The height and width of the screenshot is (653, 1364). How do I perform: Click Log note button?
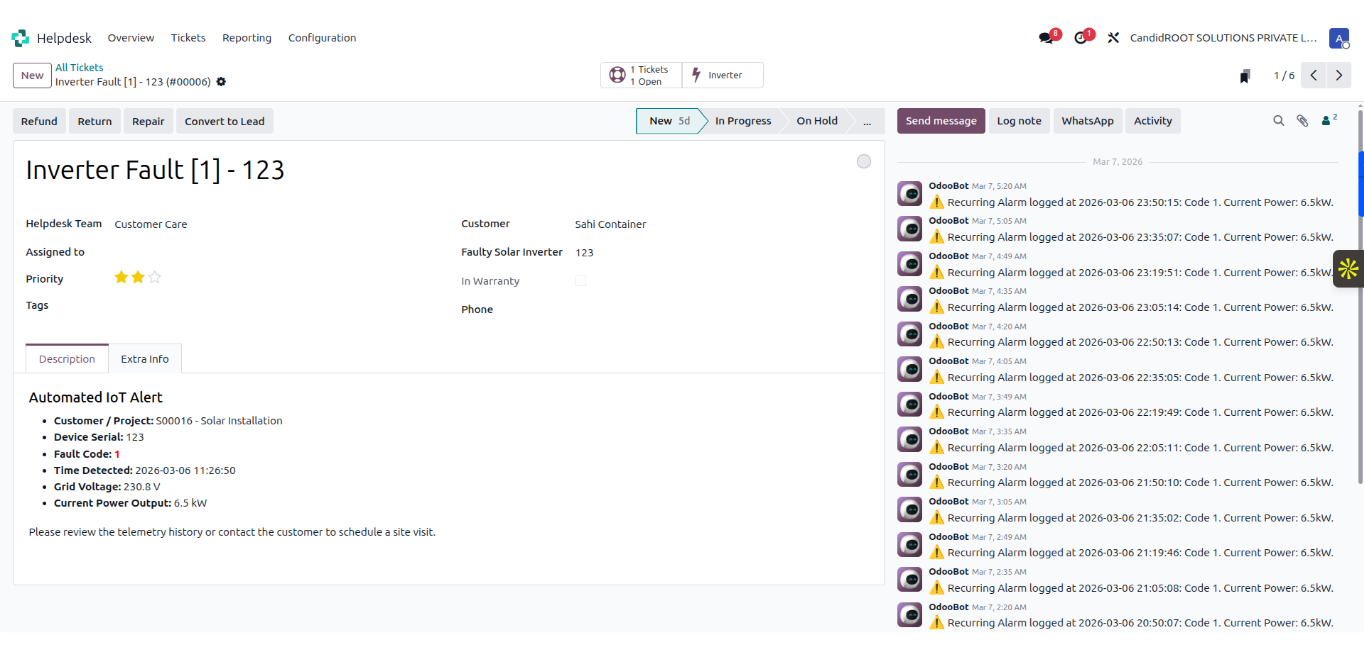1019,121
